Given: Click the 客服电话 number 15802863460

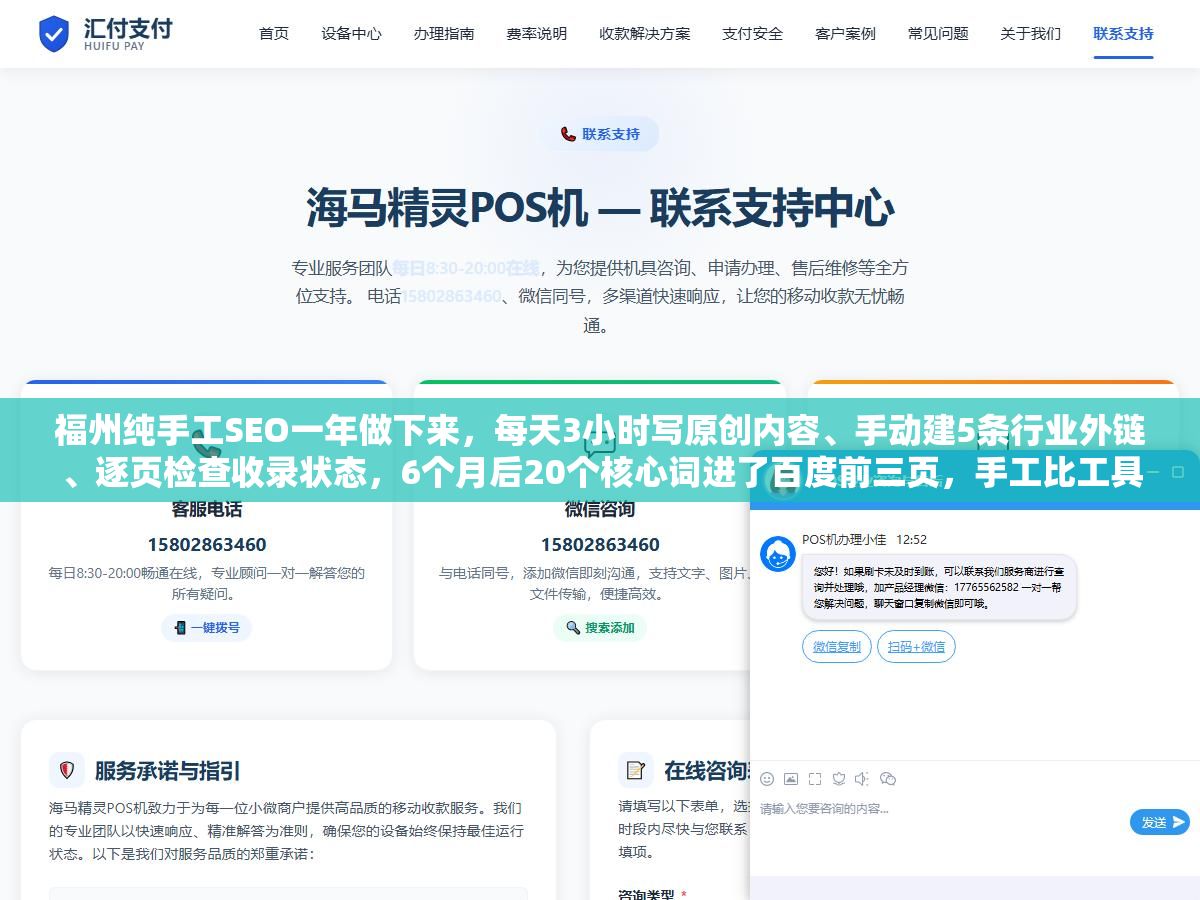Looking at the screenshot, I should point(207,545).
